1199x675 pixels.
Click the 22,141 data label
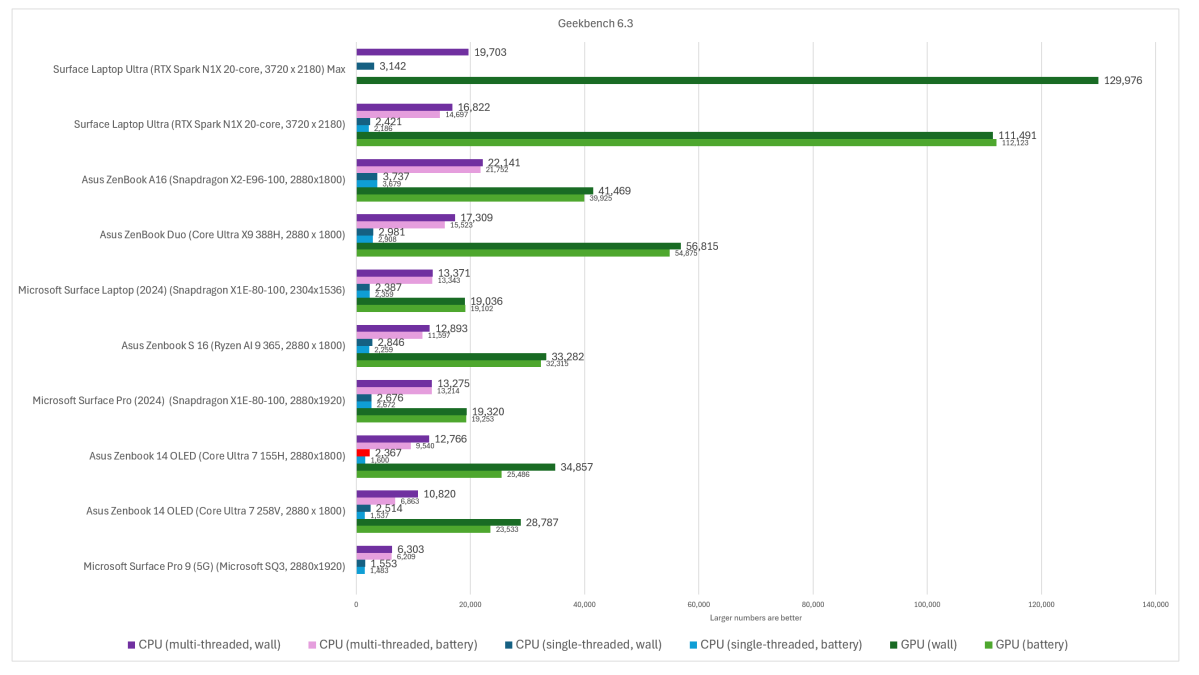504,163
